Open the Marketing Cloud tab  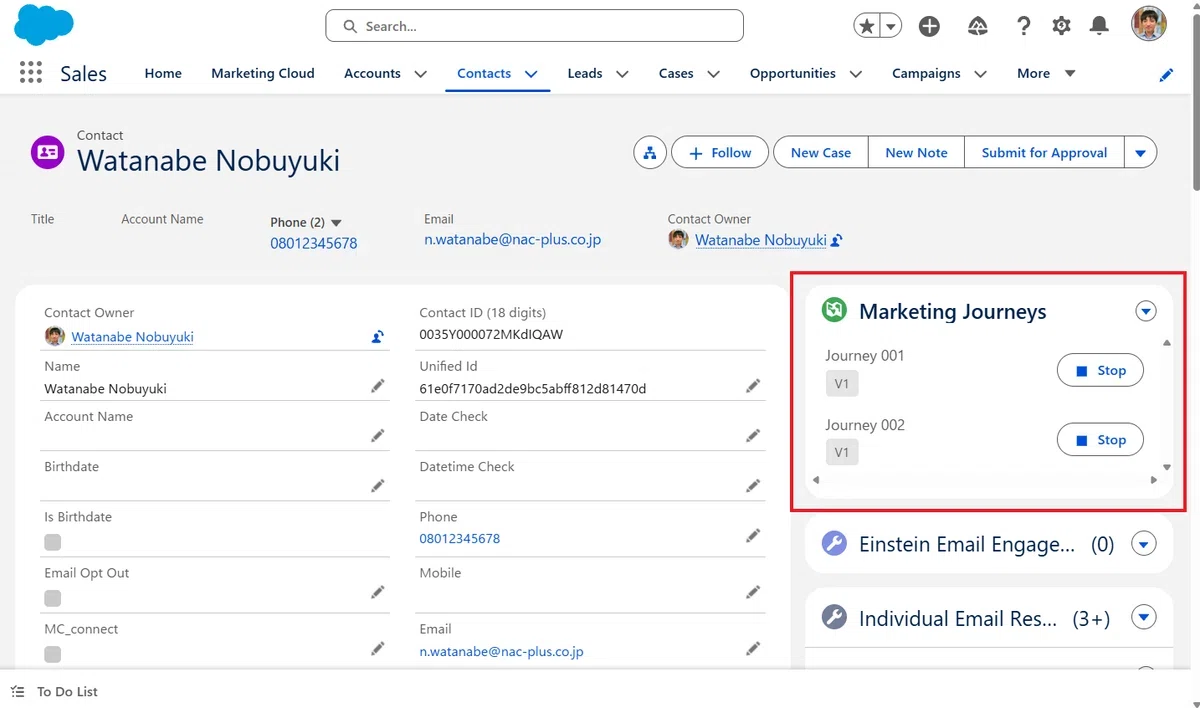263,73
